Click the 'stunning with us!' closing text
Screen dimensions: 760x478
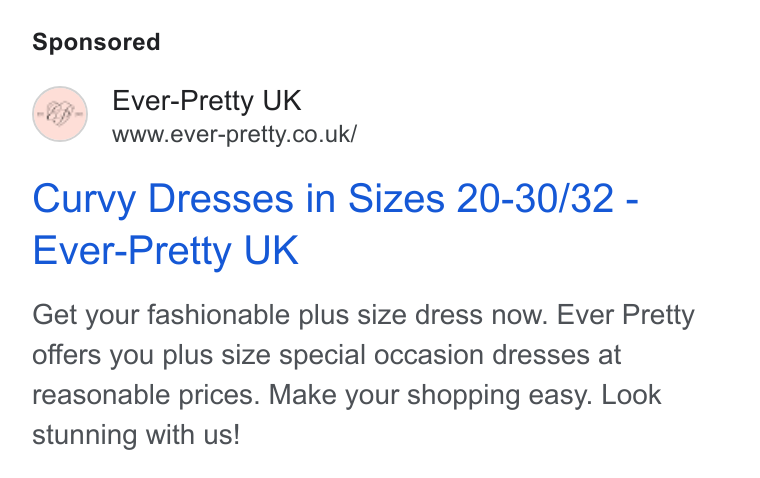tap(136, 434)
